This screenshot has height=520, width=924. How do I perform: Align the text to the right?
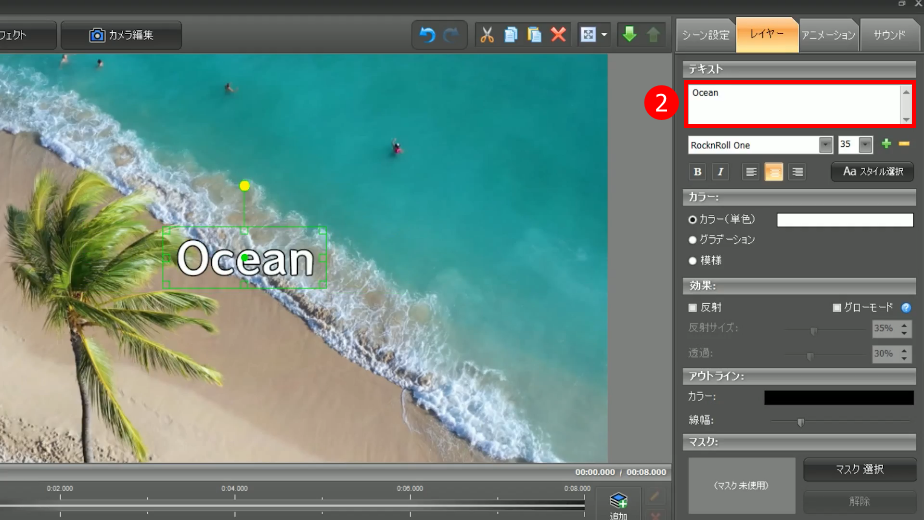coord(797,172)
